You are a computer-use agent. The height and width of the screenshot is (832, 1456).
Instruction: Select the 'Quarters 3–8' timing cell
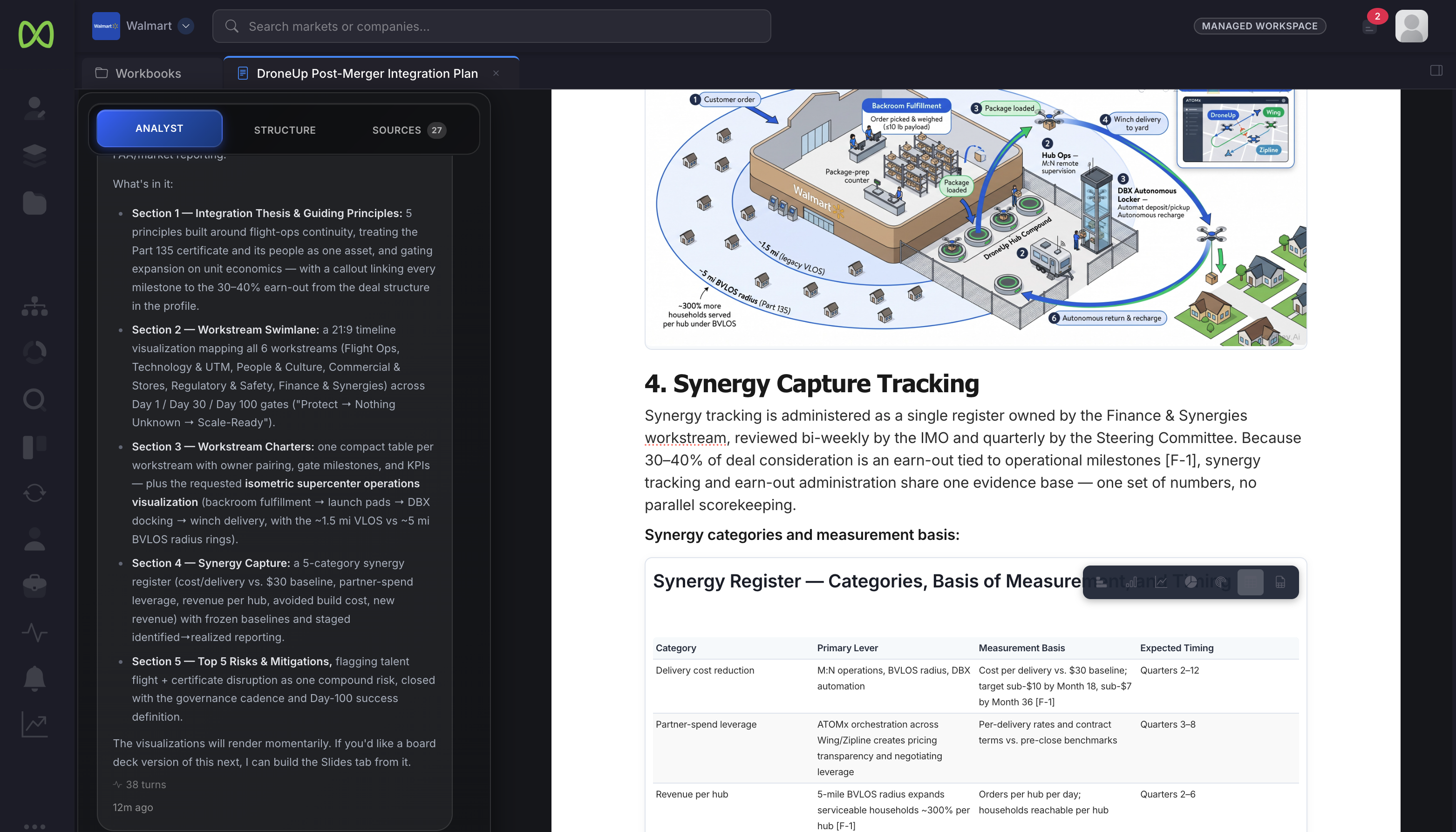click(x=1168, y=724)
